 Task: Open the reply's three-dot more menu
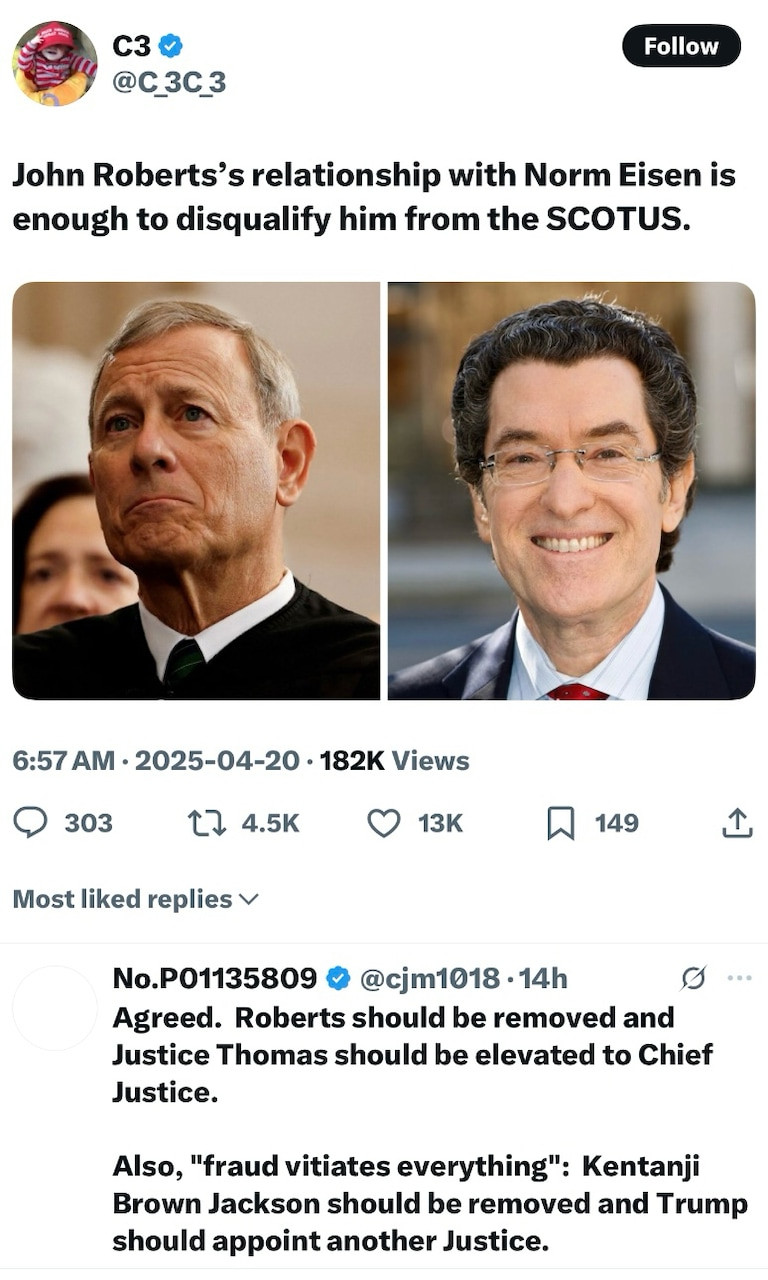[738, 977]
